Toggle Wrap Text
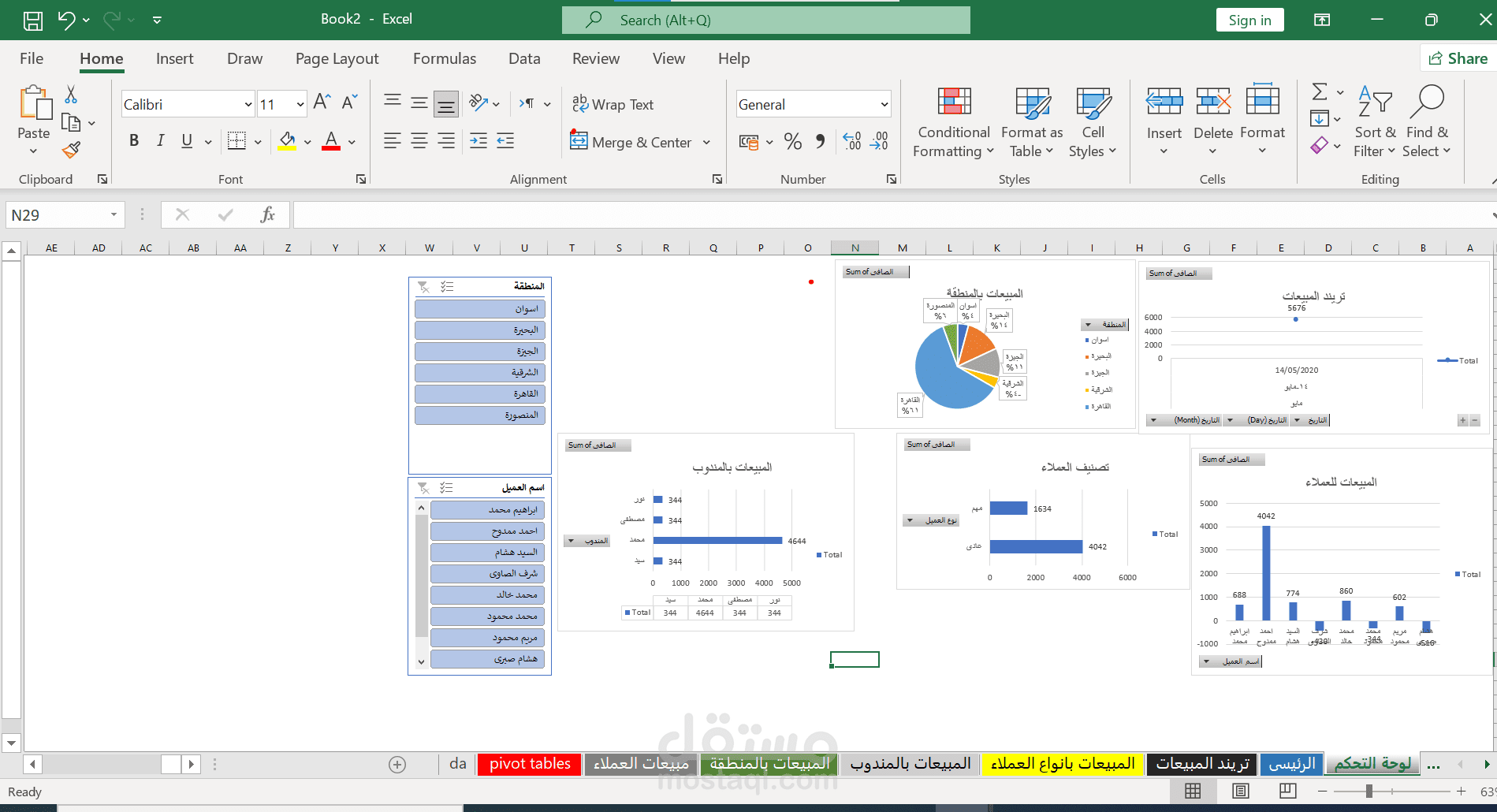This screenshot has height=812, width=1497. click(613, 104)
